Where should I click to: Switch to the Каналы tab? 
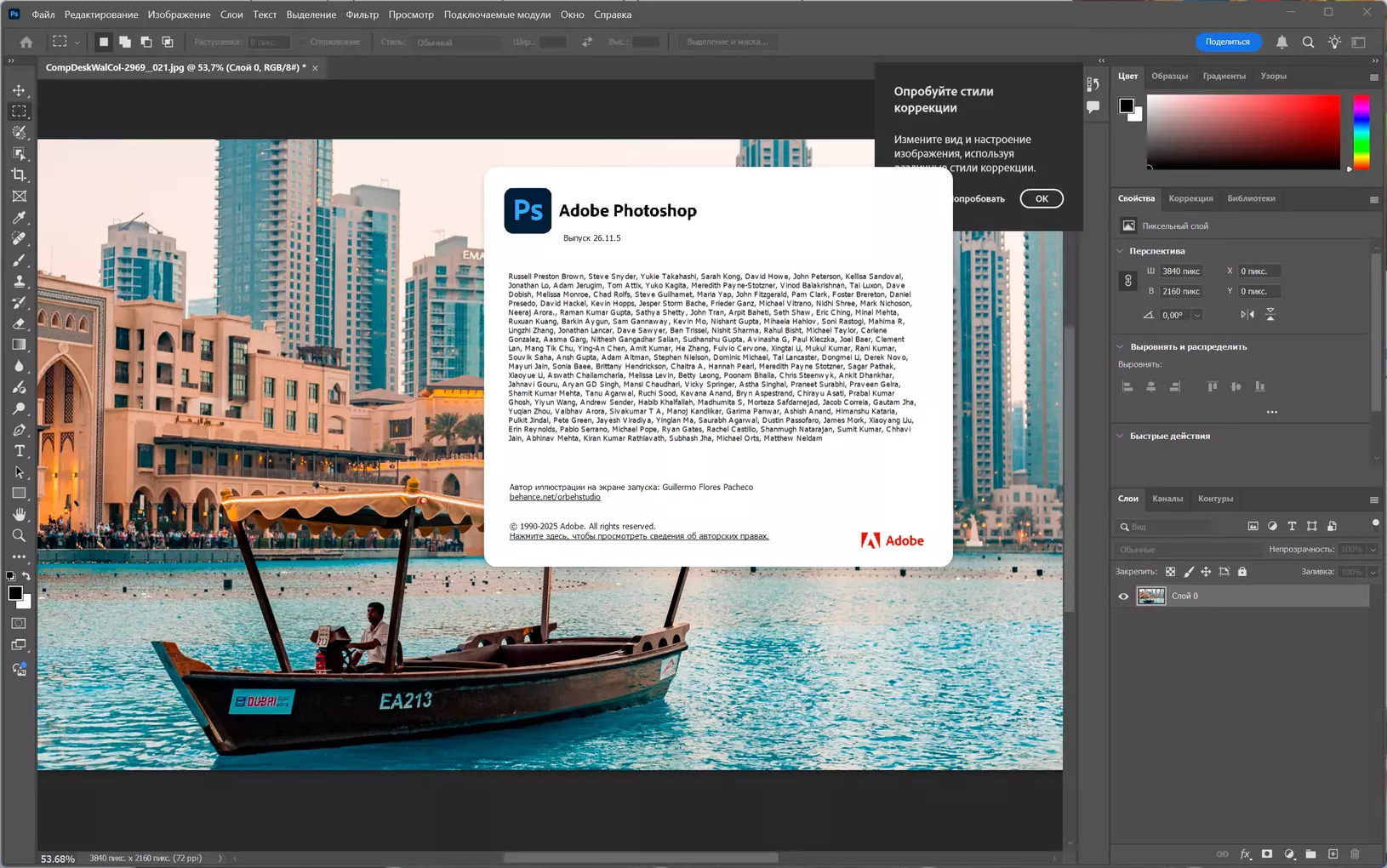point(1167,499)
